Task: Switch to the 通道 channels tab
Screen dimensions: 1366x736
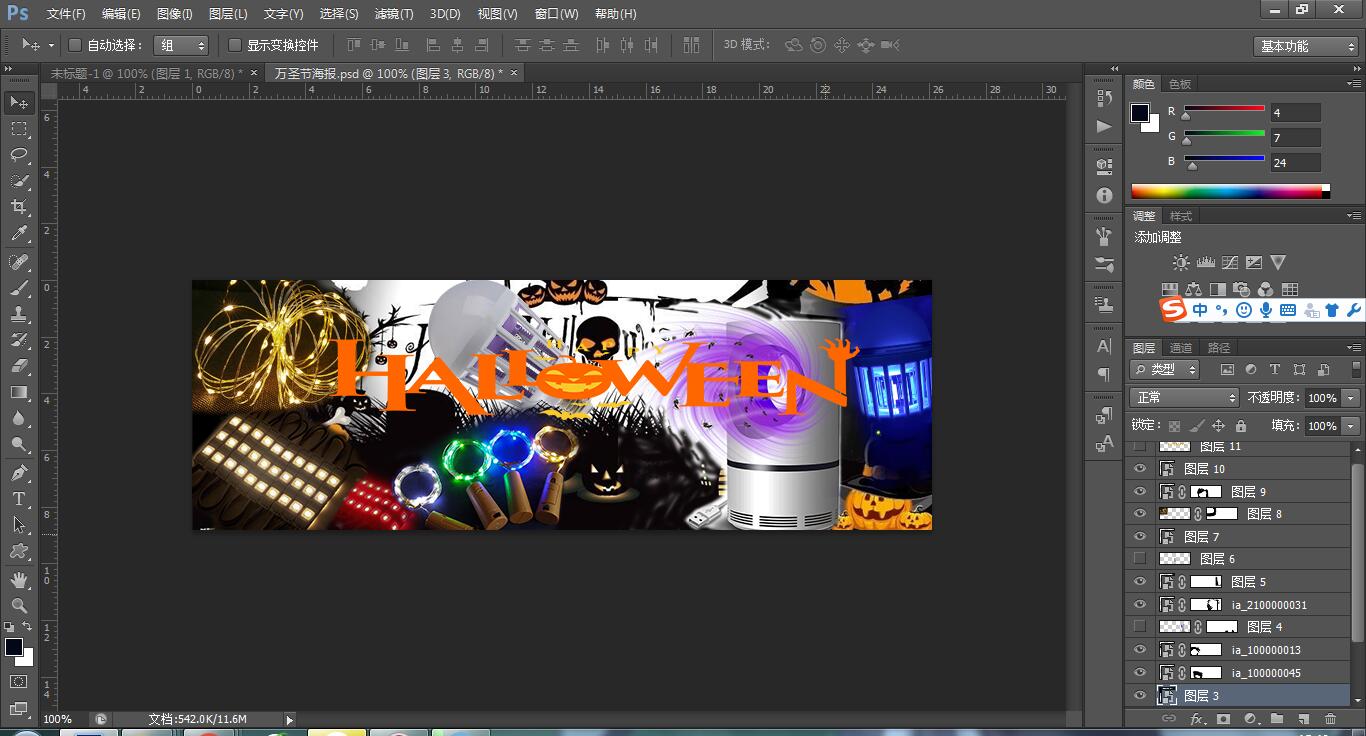Action: tap(1181, 348)
